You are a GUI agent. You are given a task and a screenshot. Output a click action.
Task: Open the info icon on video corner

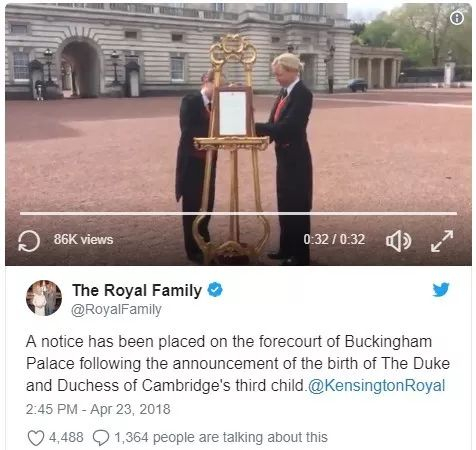(x=457, y=19)
